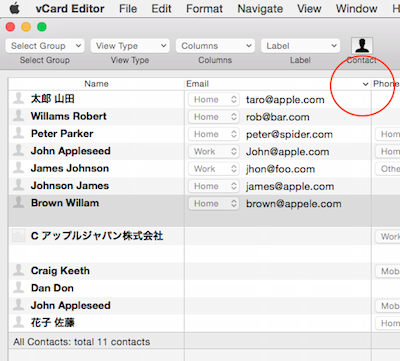
Task: Click the status text showing total 11 contacts
Action: click(82, 342)
